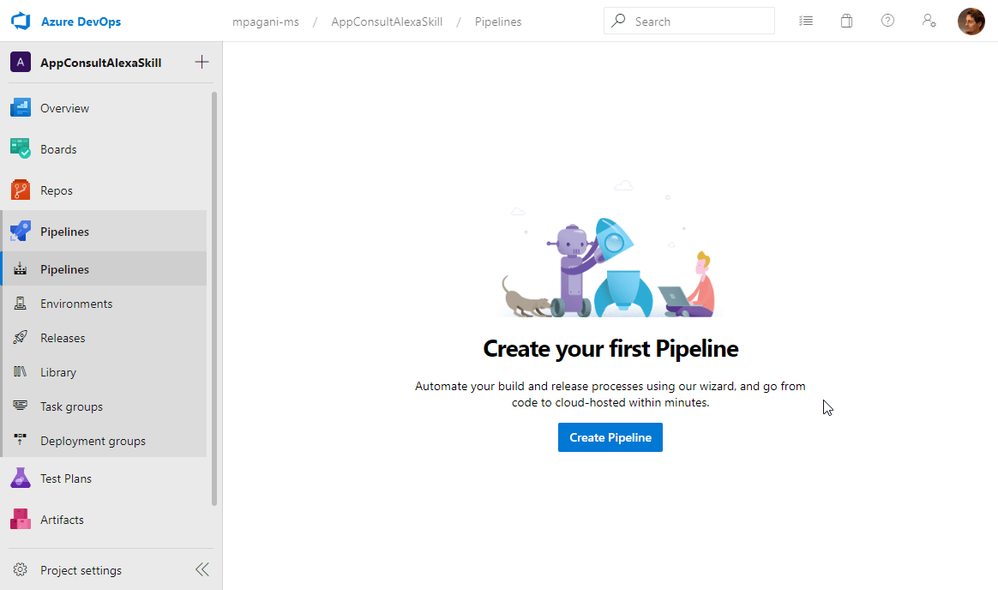Click the Task groups icon
Viewport: 998px width, 590px height.
[x=20, y=405]
